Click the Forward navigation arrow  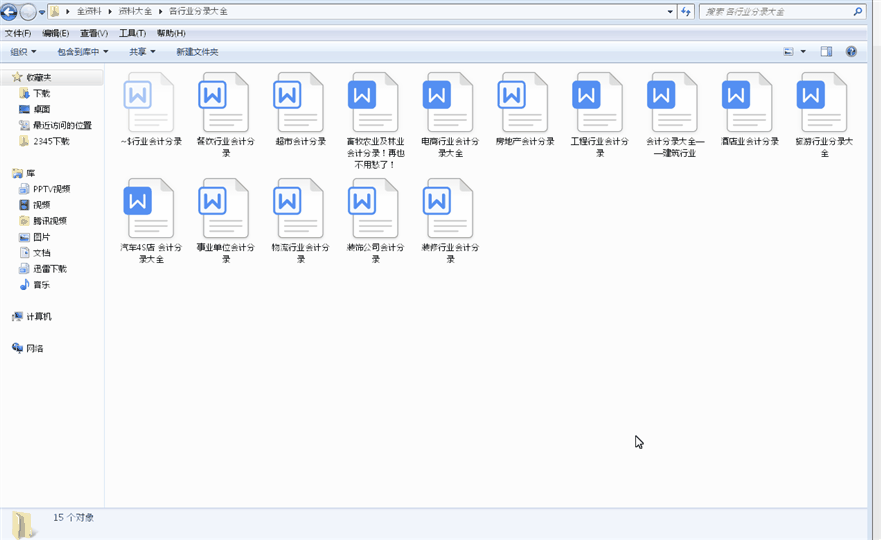(28, 11)
